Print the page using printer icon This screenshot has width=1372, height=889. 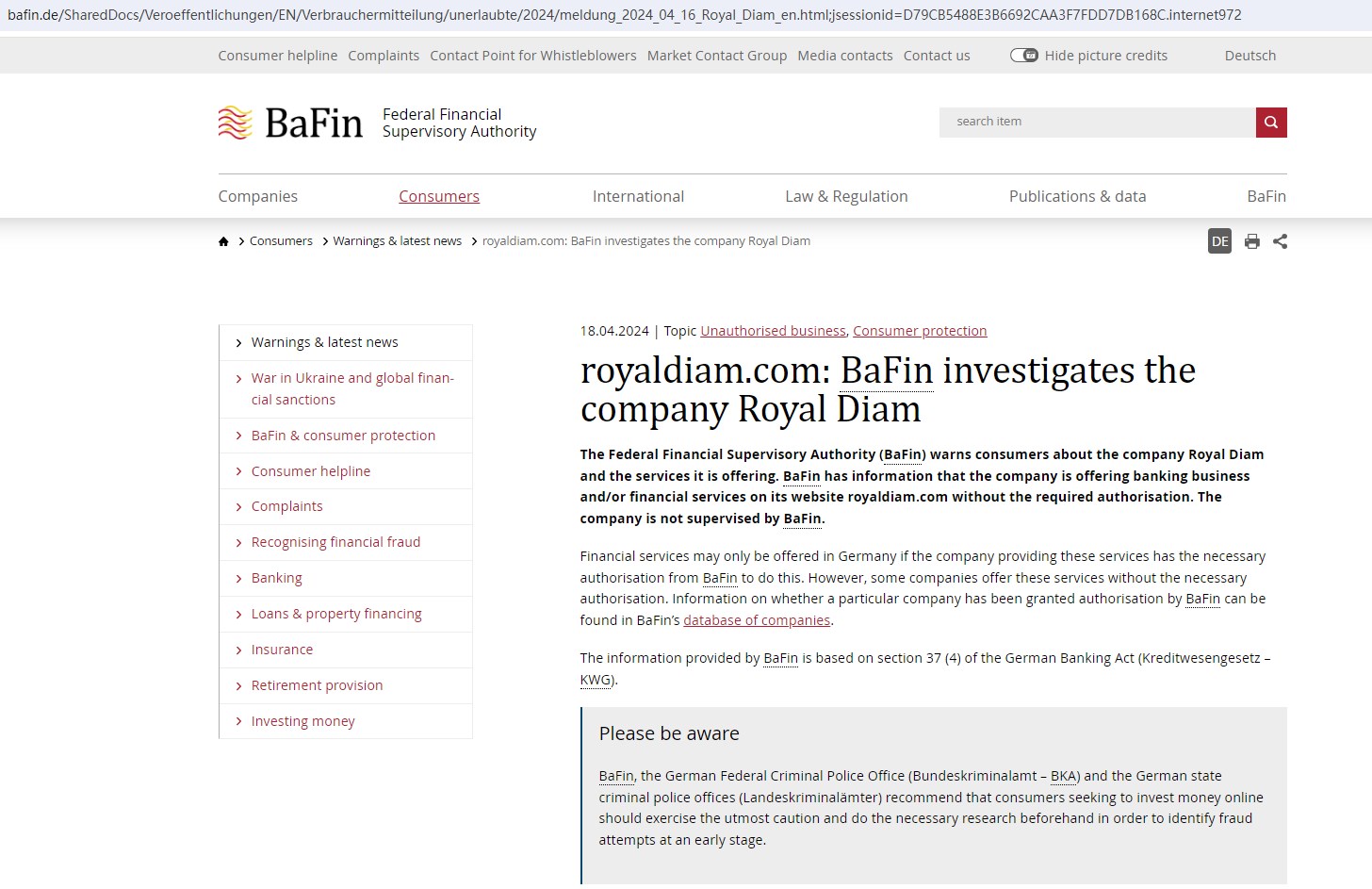pyautogui.click(x=1252, y=241)
